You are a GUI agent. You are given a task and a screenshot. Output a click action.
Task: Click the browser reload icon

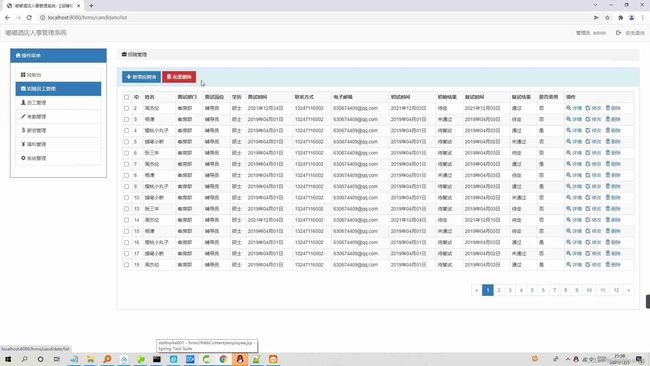click(x=29, y=17)
